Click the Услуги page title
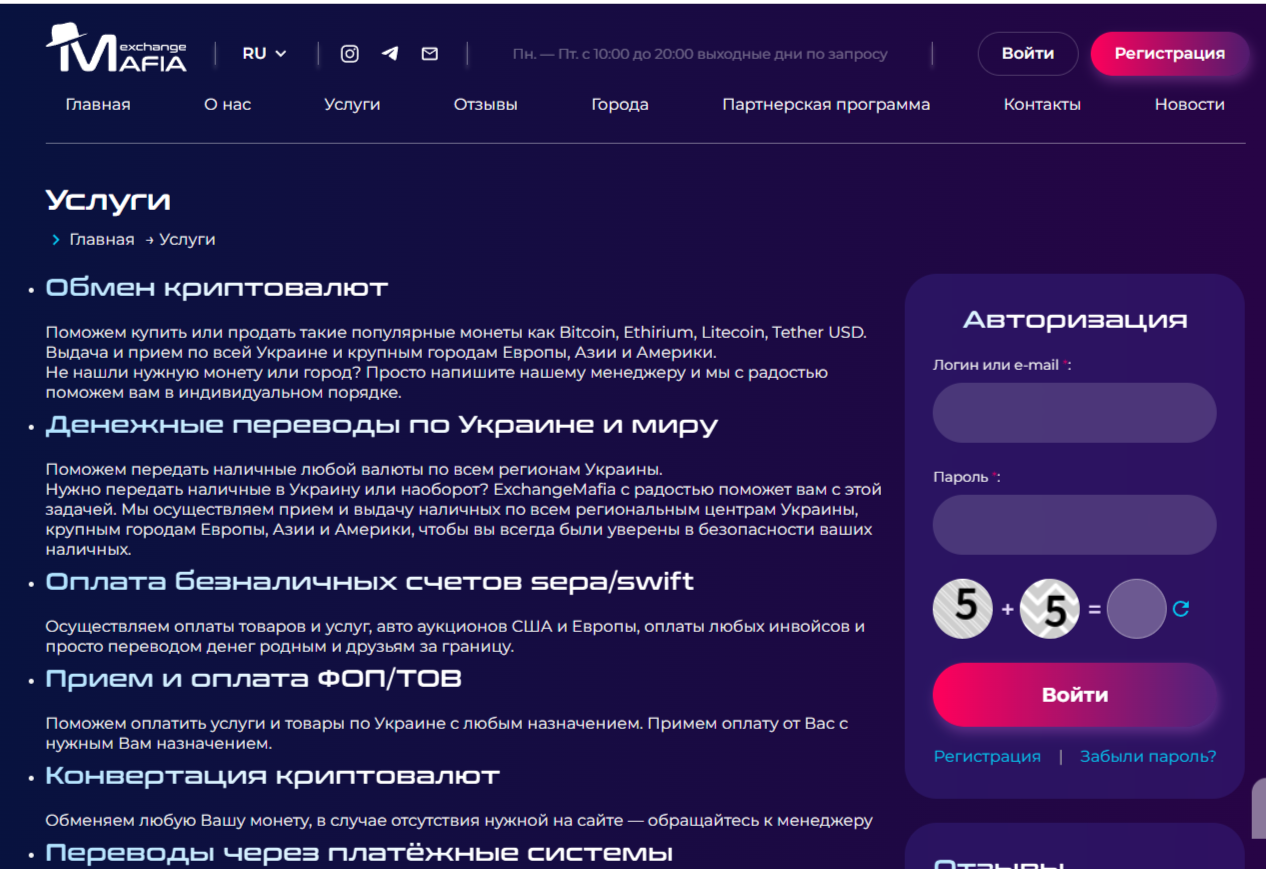Screen dimensions: 1266x869 [x=108, y=200]
